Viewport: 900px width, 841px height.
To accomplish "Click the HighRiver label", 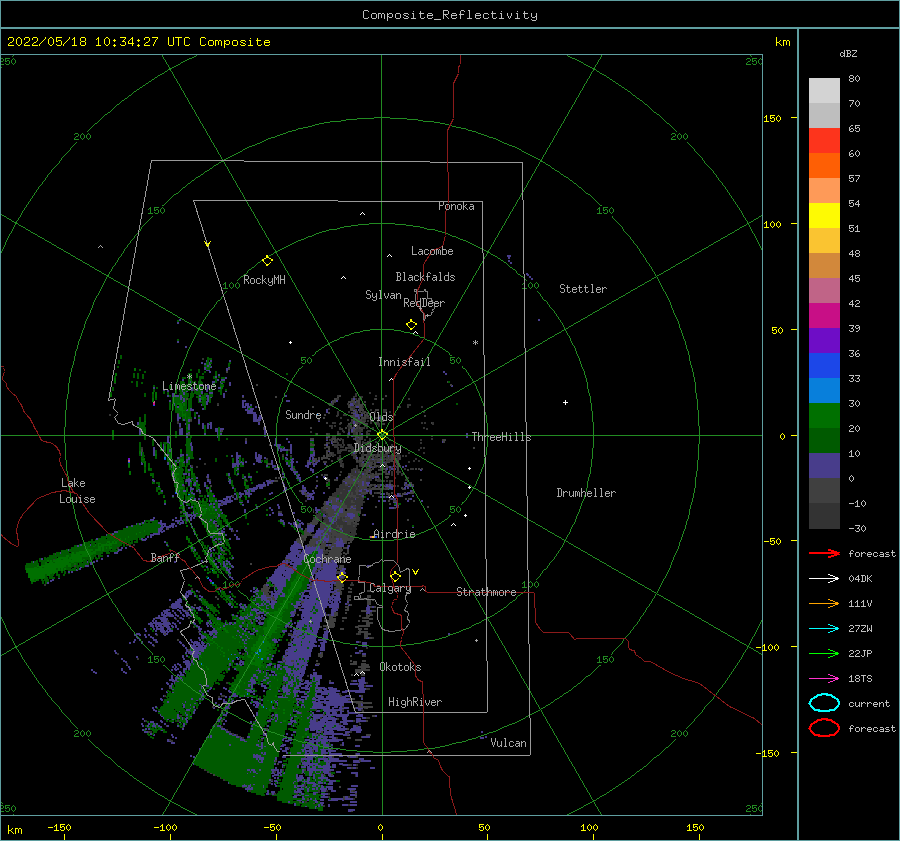I will pos(415,702).
